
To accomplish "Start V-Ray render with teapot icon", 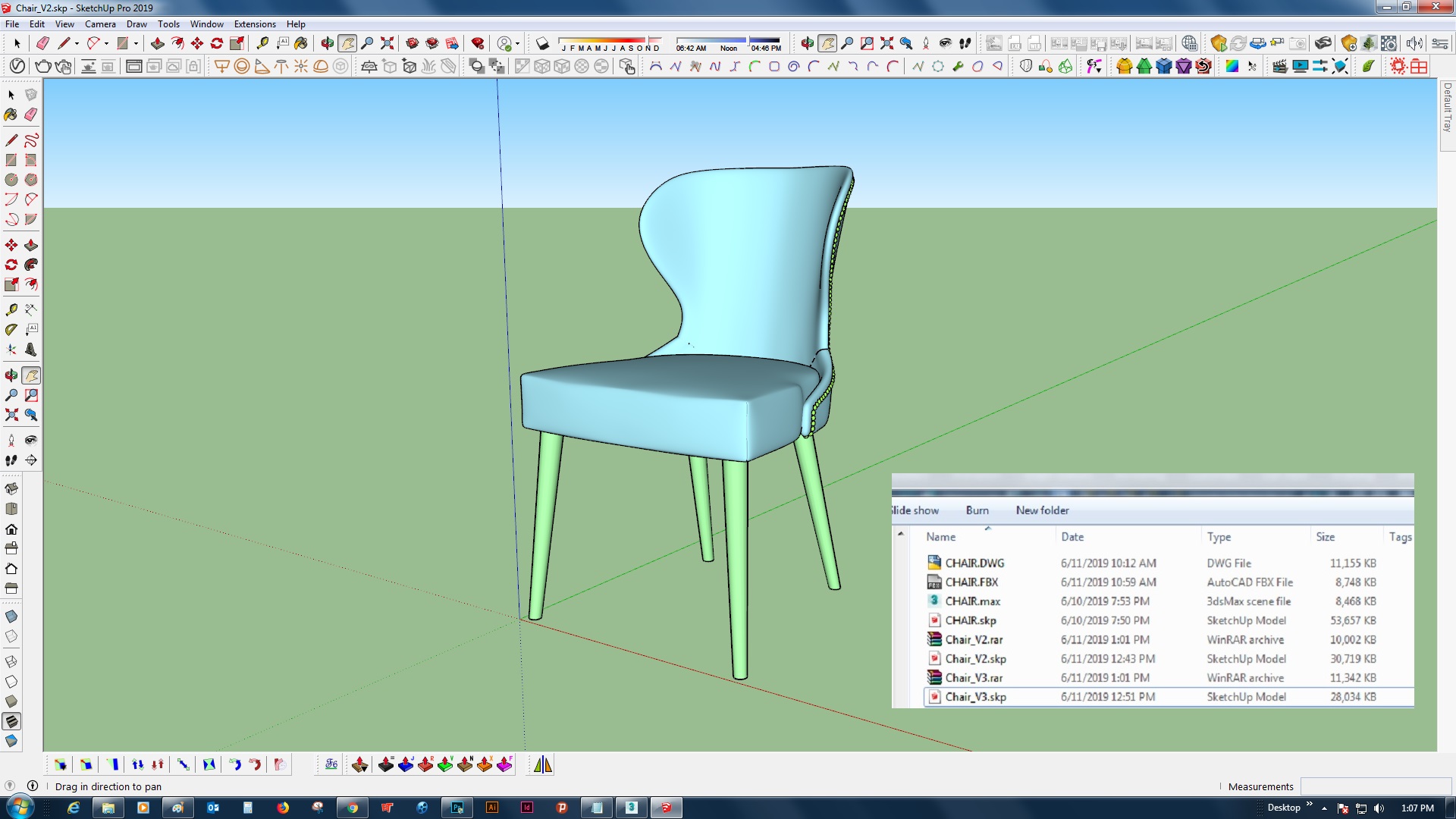I will [43, 66].
